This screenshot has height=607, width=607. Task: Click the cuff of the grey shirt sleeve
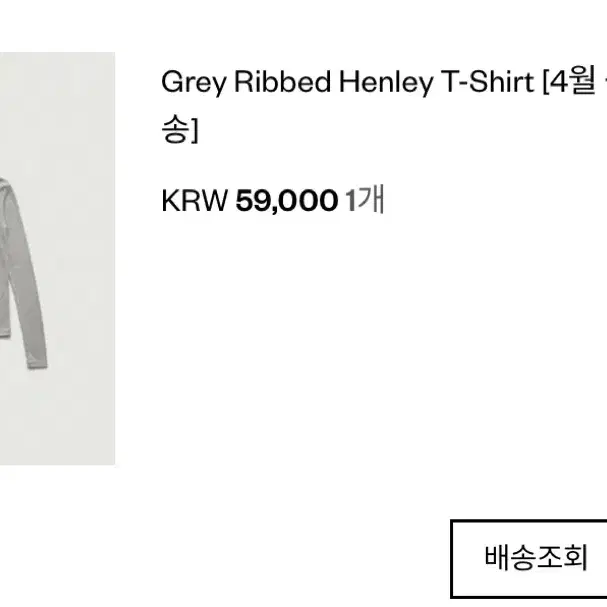[x=37, y=361]
